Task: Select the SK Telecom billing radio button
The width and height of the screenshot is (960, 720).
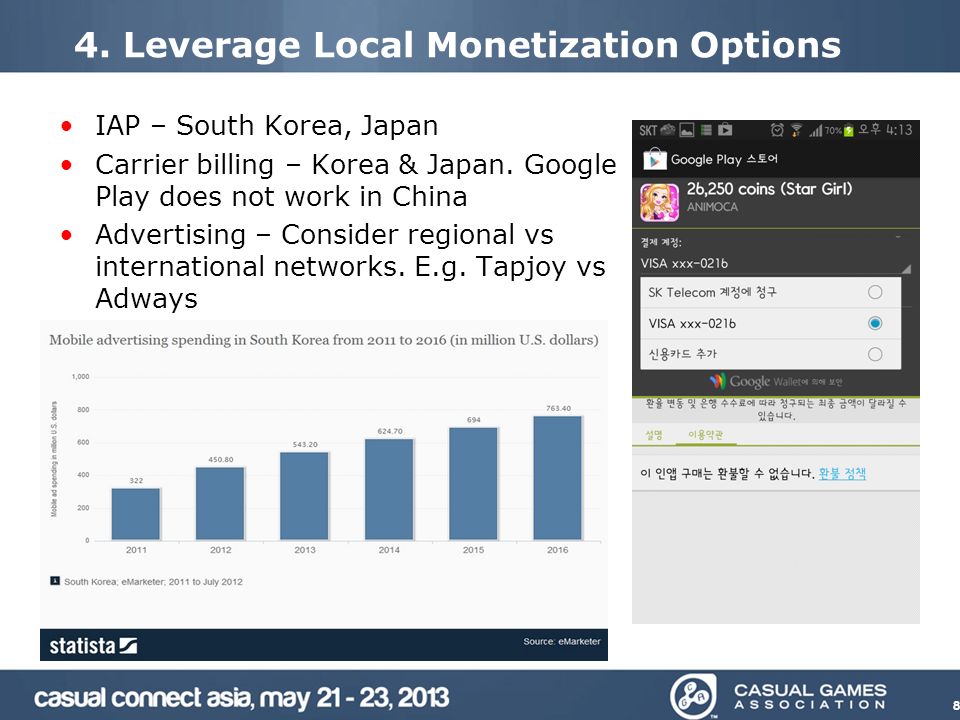Action: pyautogui.click(x=875, y=292)
